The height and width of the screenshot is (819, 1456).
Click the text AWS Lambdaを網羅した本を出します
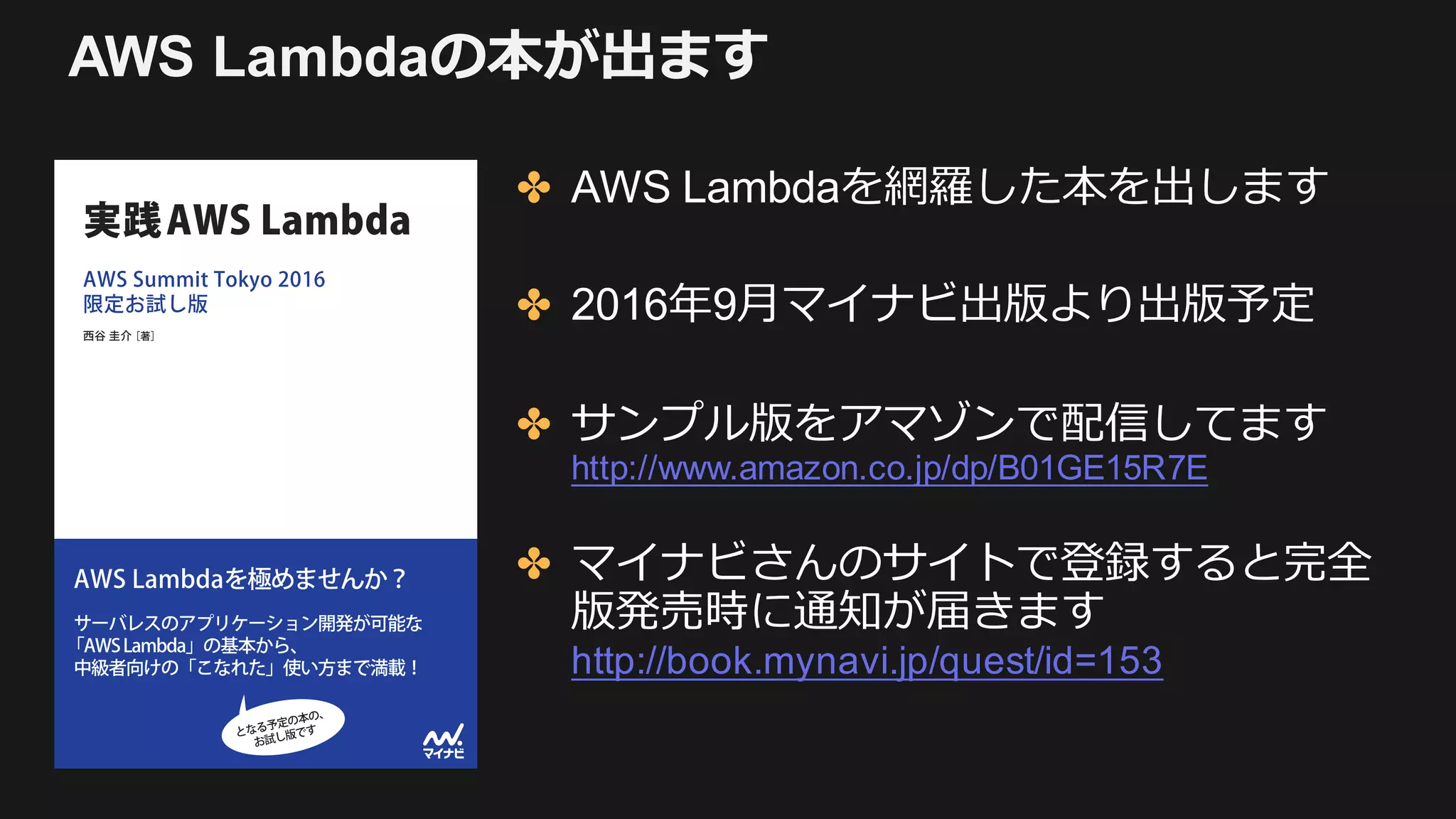tap(948, 188)
